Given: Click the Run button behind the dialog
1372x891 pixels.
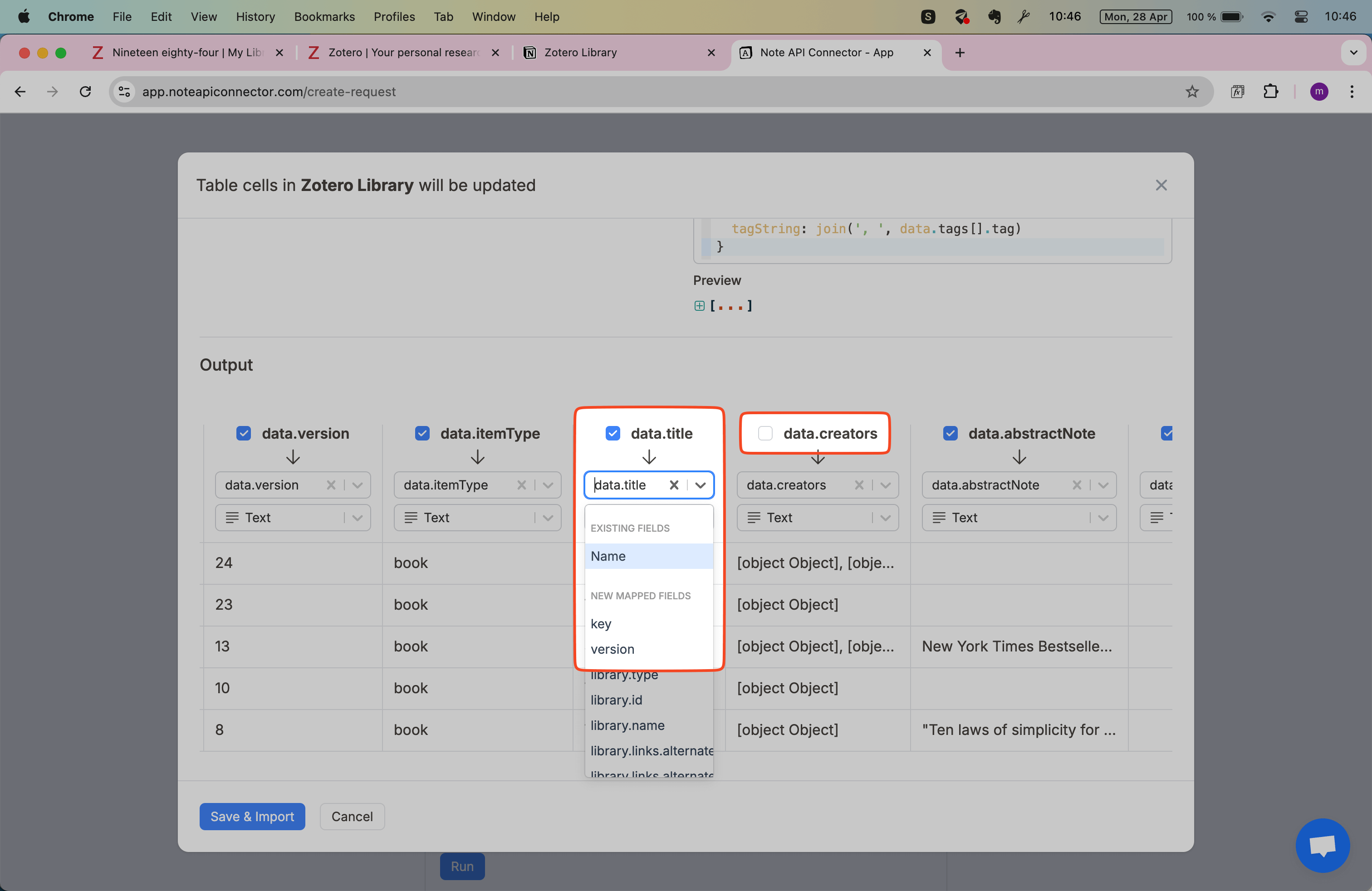Looking at the screenshot, I should (x=462, y=866).
